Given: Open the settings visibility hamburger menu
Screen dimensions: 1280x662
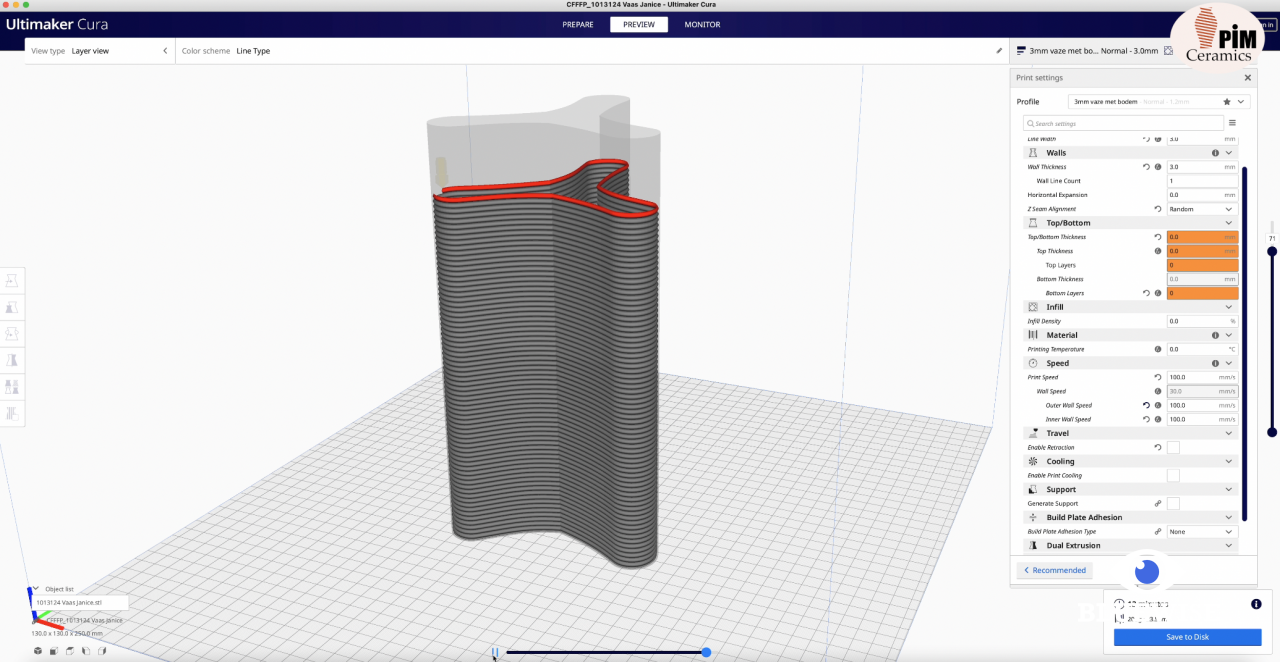Looking at the screenshot, I should point(1232,123).
